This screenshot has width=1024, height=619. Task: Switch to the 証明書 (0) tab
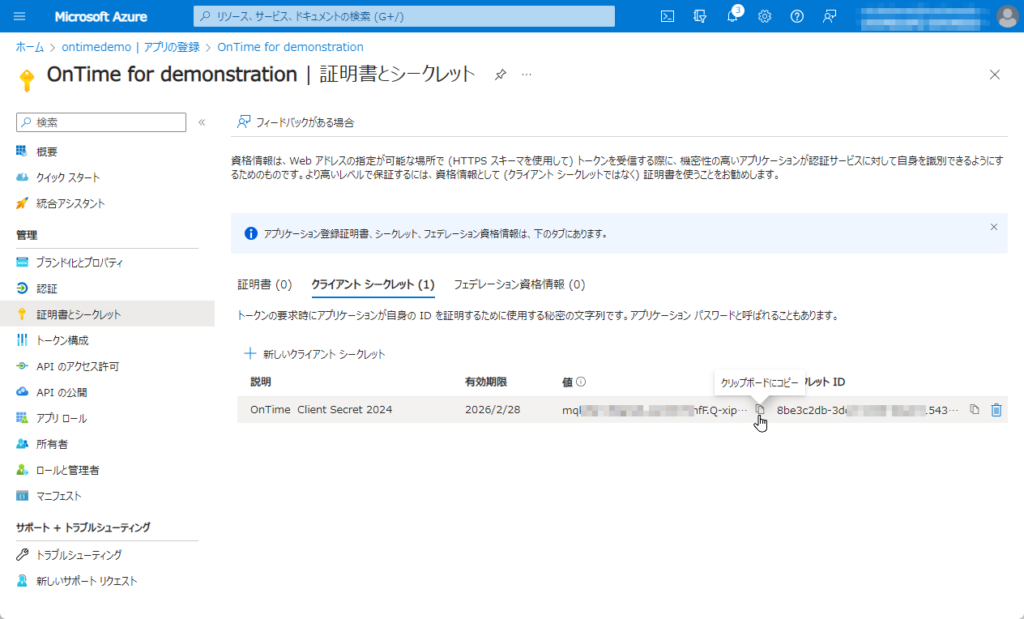click(264, 285)
